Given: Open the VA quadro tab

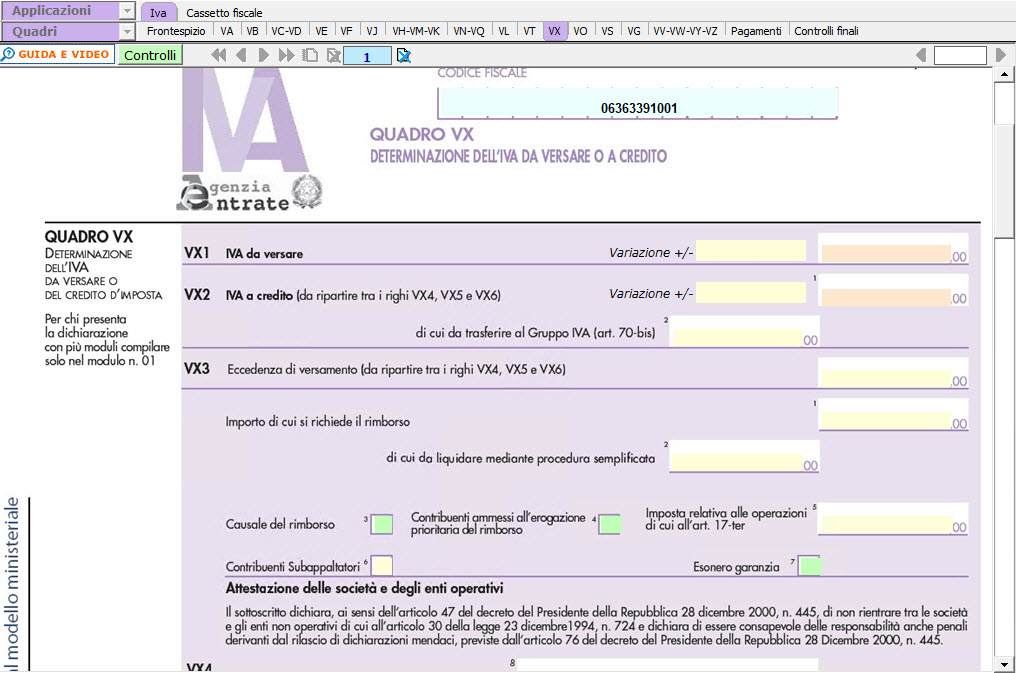Looking at the screenshot, I should [x=227, y=31].
